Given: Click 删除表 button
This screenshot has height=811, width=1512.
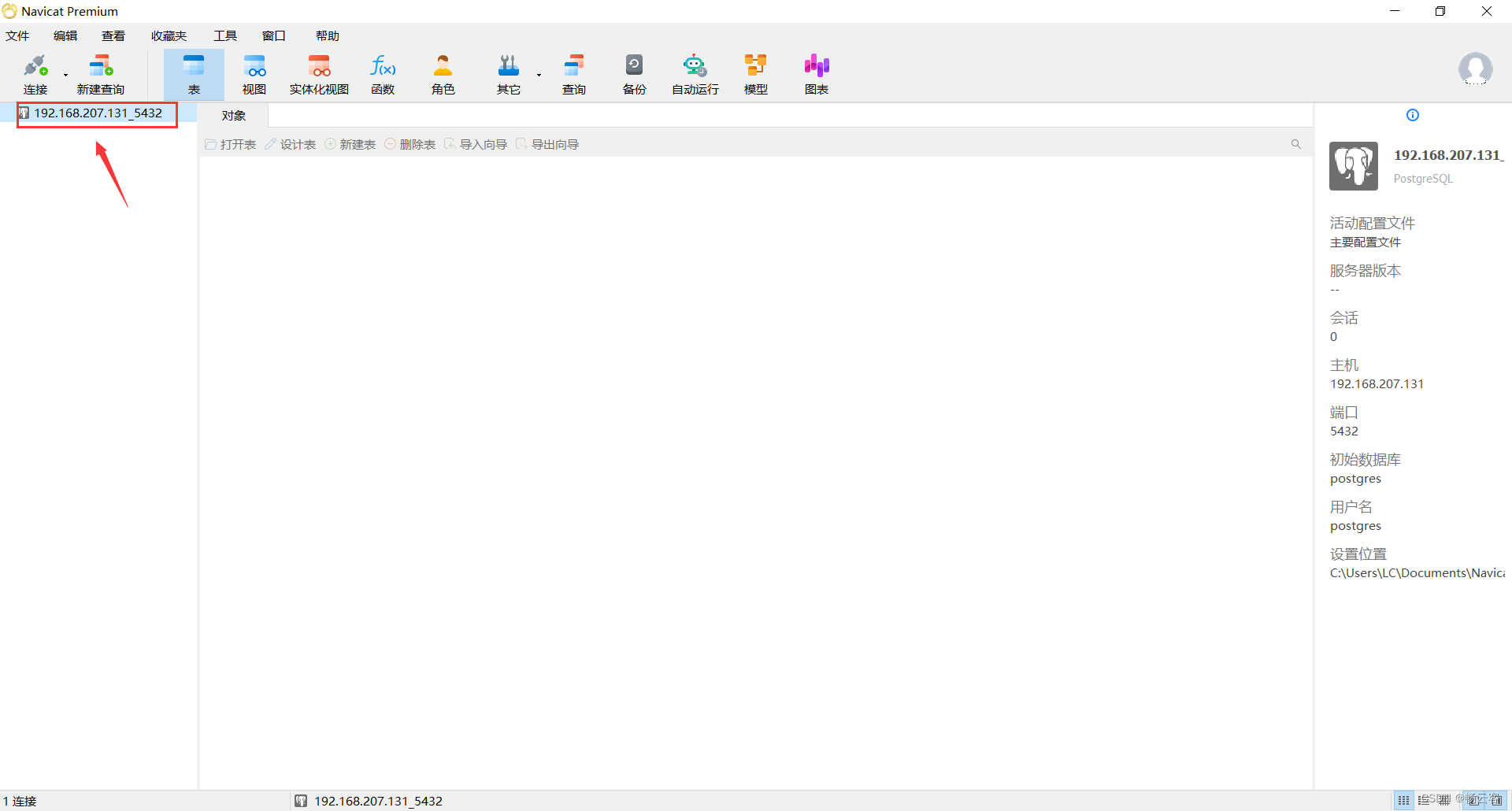Looking at the screenshot, I should tap(410, 145).
